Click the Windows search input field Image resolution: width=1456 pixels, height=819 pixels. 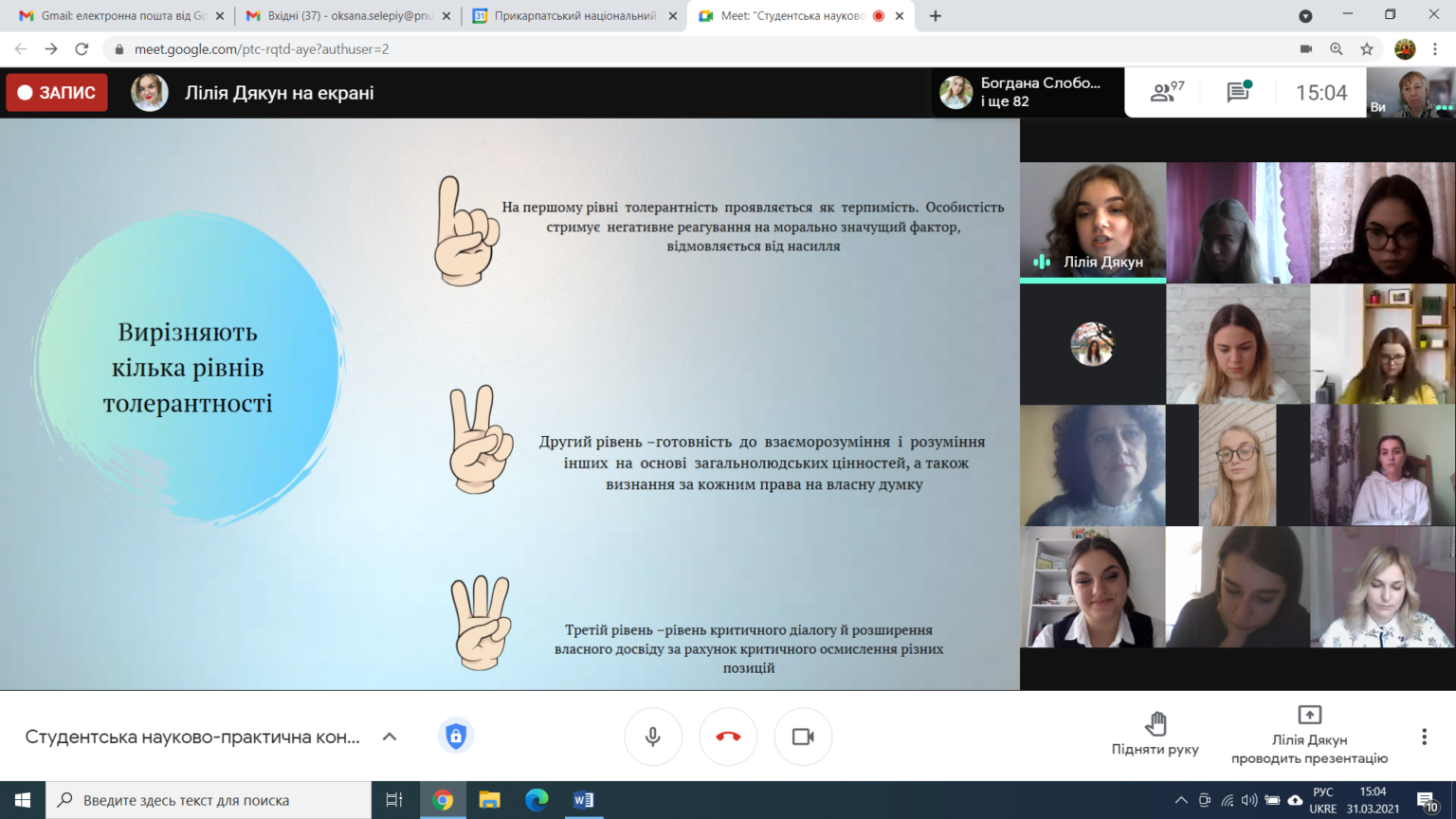(x=209, y=800)
